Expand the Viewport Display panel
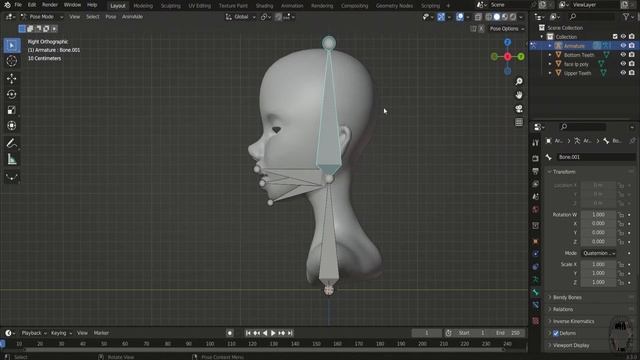 (570, 345)
